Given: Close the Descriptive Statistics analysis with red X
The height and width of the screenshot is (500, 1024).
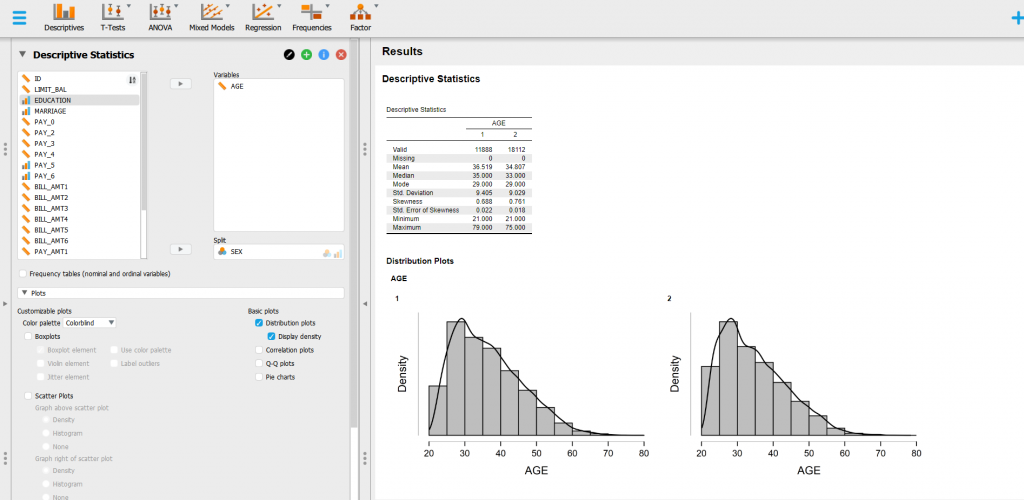Looking at the screenshot, I should 341,55.
